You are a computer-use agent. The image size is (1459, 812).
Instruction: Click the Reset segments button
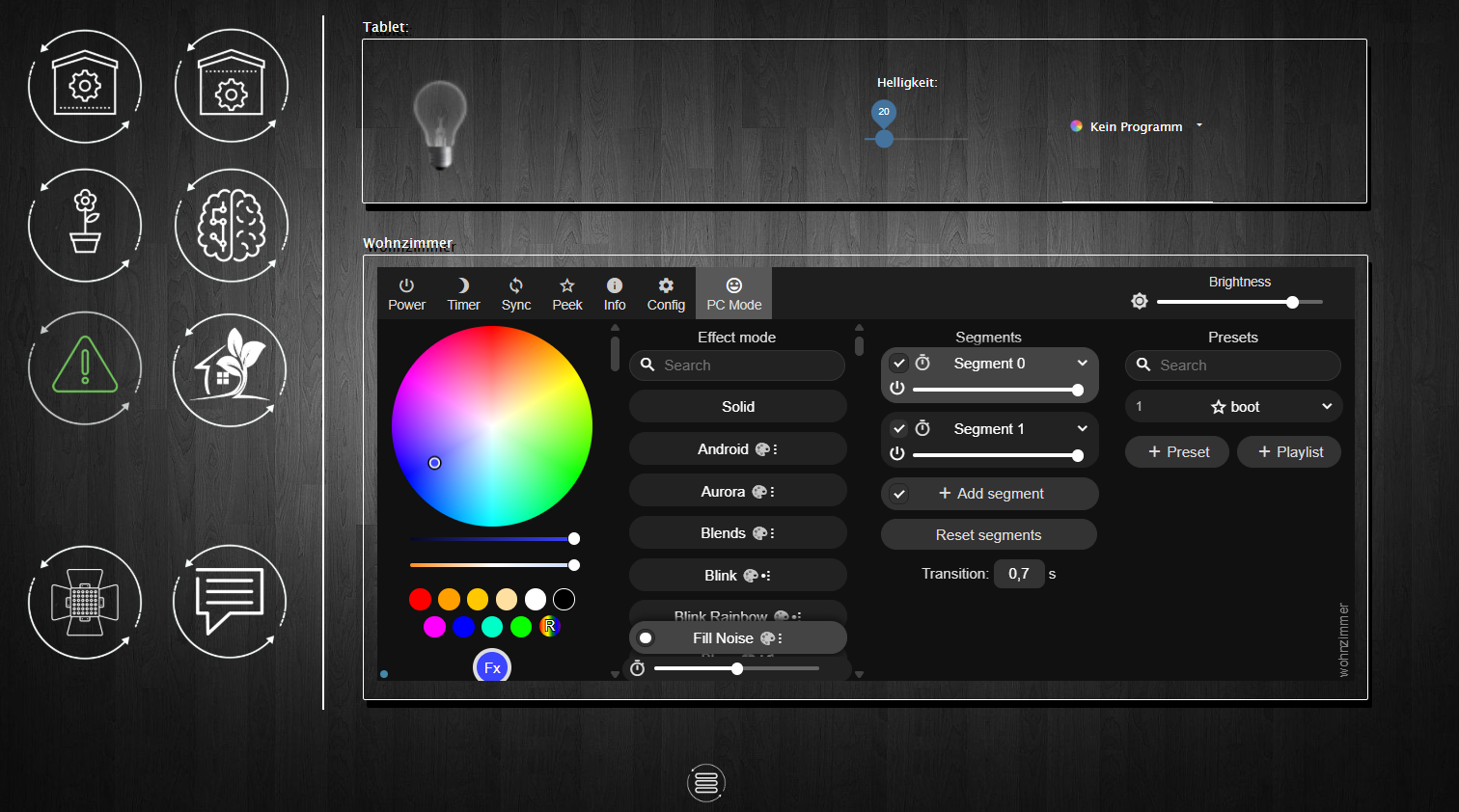(x=988, y=535)
